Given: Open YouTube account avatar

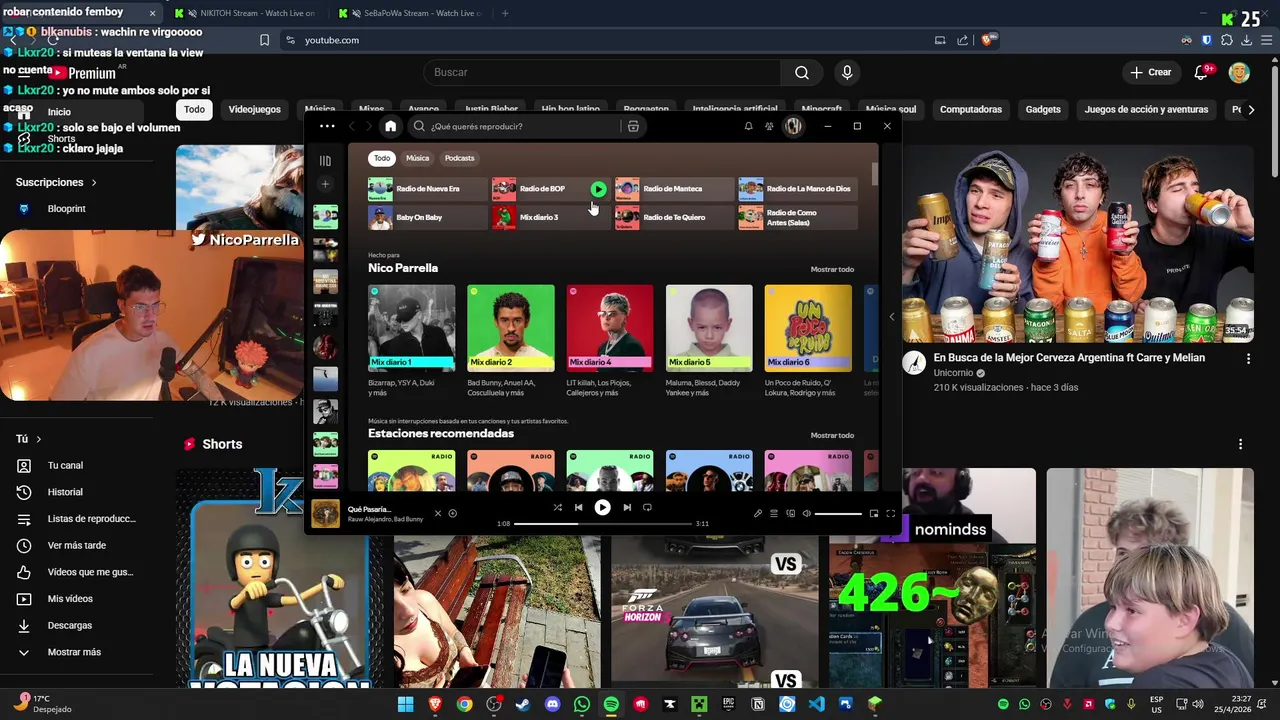Looking at the screenshot, I should [1239, 72].
